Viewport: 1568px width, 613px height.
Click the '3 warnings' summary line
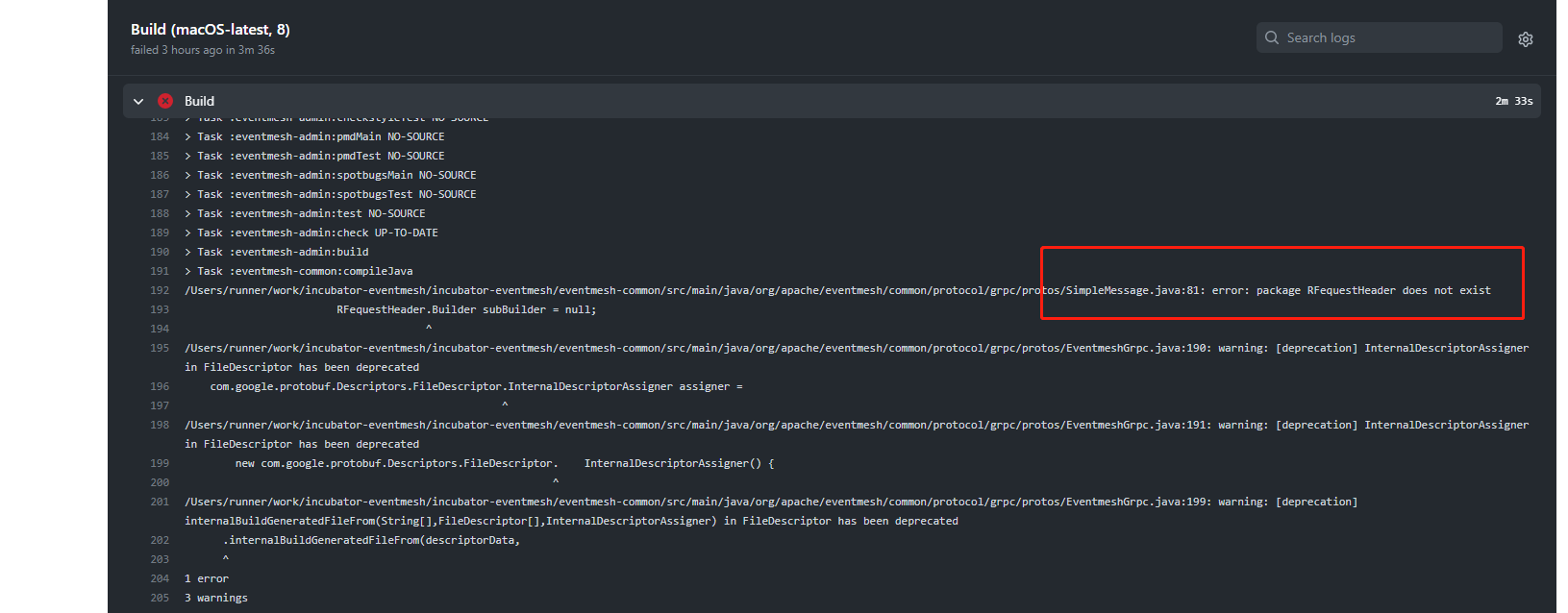[x=216, y=598]
